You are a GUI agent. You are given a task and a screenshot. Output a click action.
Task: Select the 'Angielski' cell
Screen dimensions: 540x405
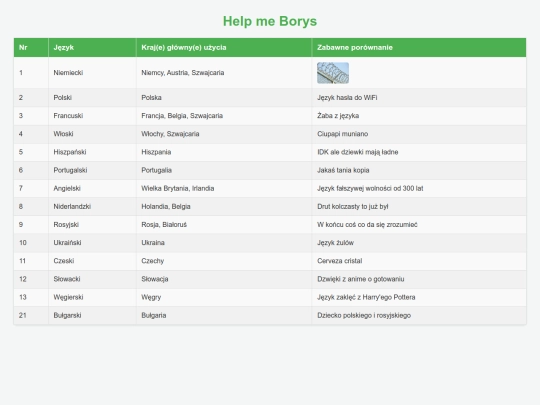click(x=92, y=188)
